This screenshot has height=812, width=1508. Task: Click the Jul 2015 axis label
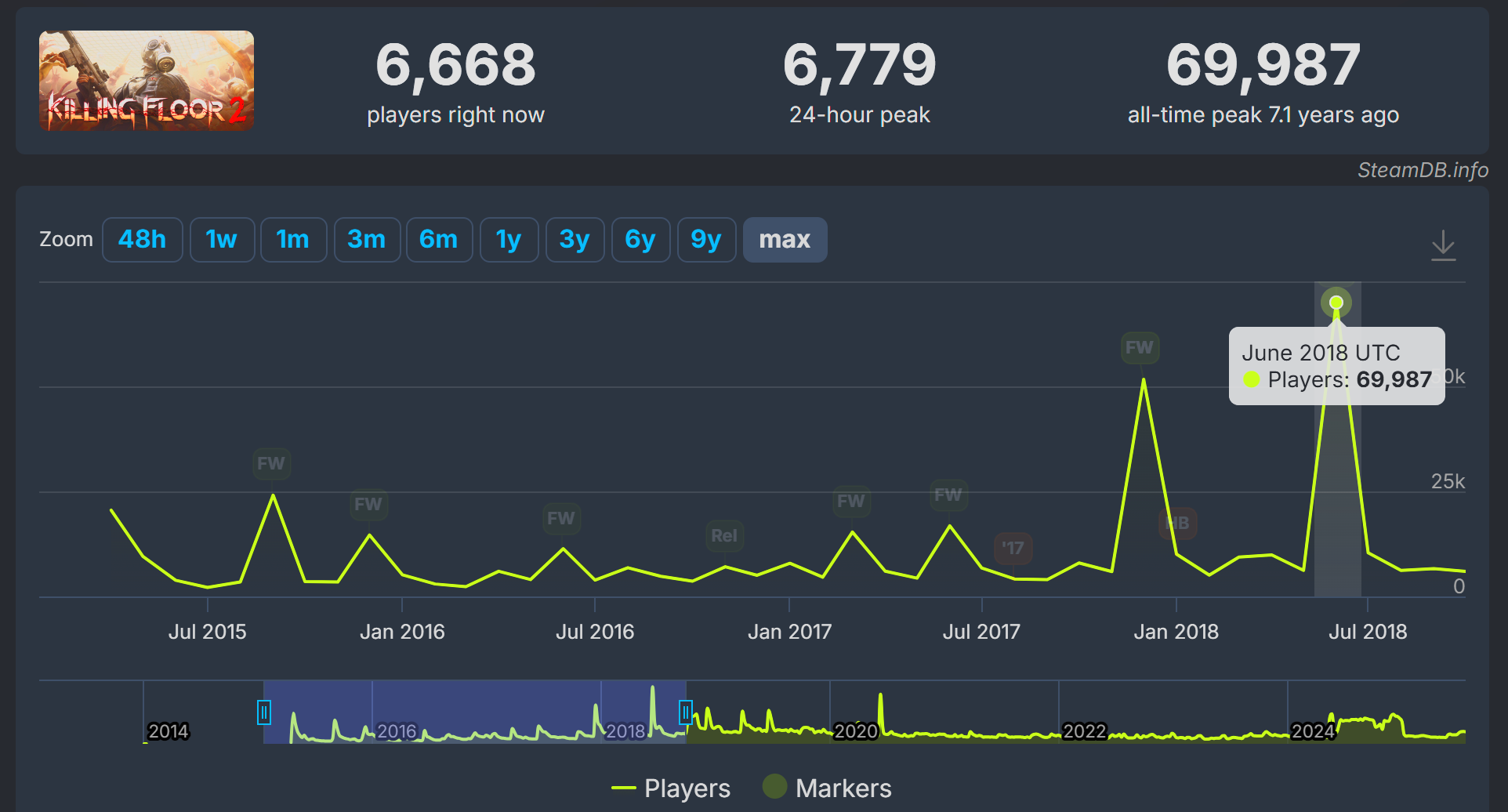coord(208,632)
